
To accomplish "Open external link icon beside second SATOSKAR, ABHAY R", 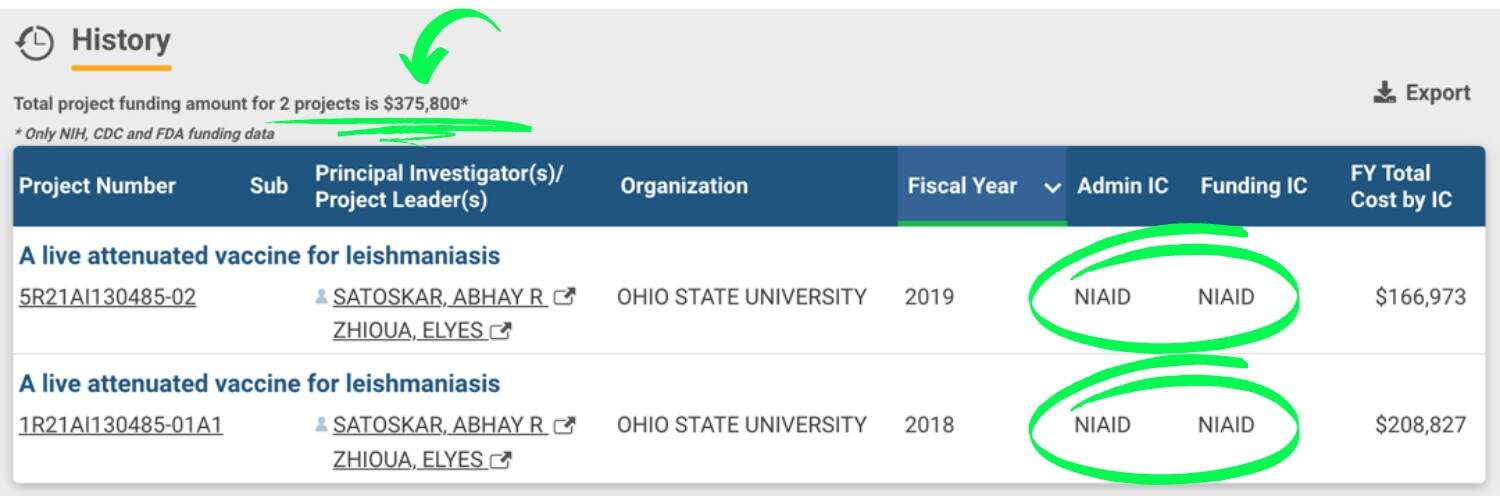I will click(565, 425).
